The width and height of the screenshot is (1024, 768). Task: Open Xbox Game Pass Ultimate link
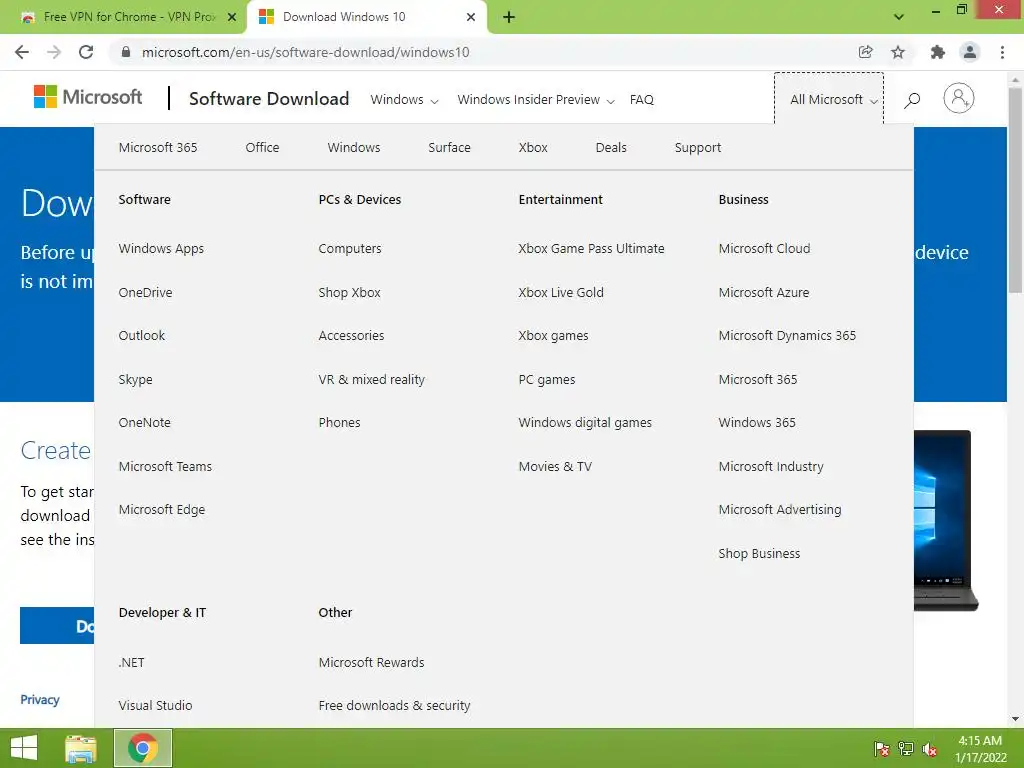point(592,249)
